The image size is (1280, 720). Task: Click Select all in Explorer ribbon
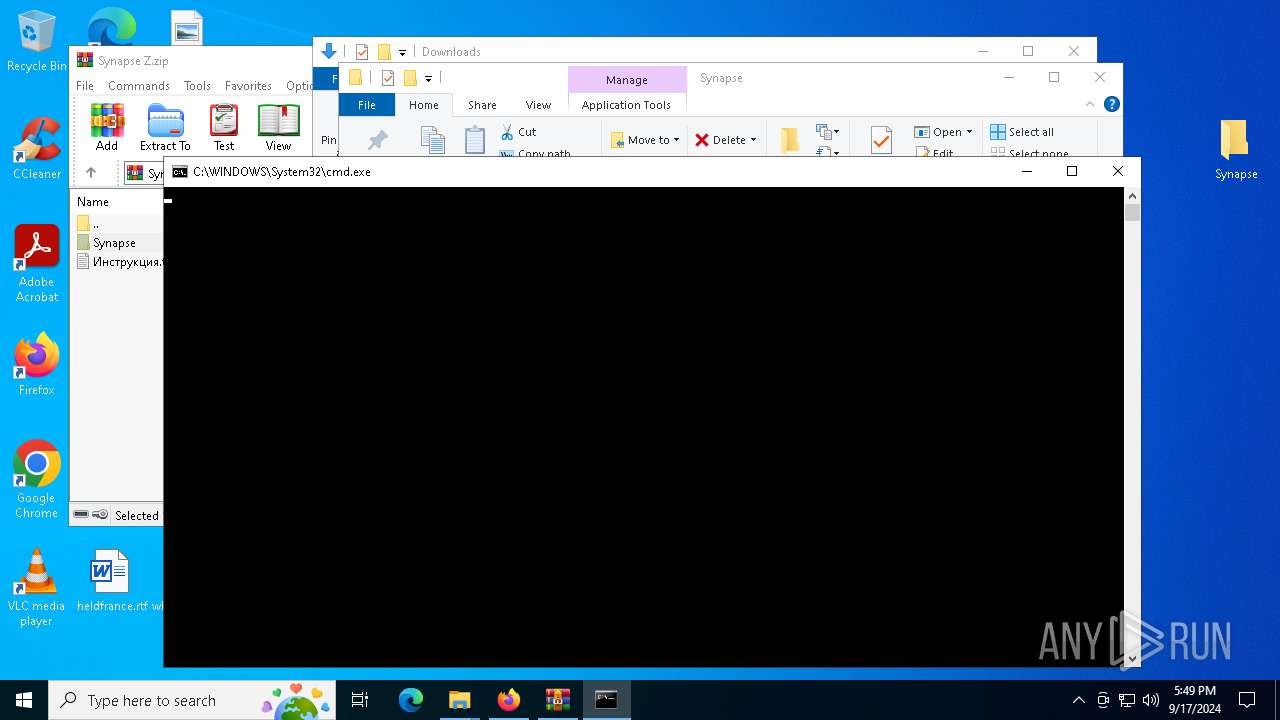tap(1022, 132)
